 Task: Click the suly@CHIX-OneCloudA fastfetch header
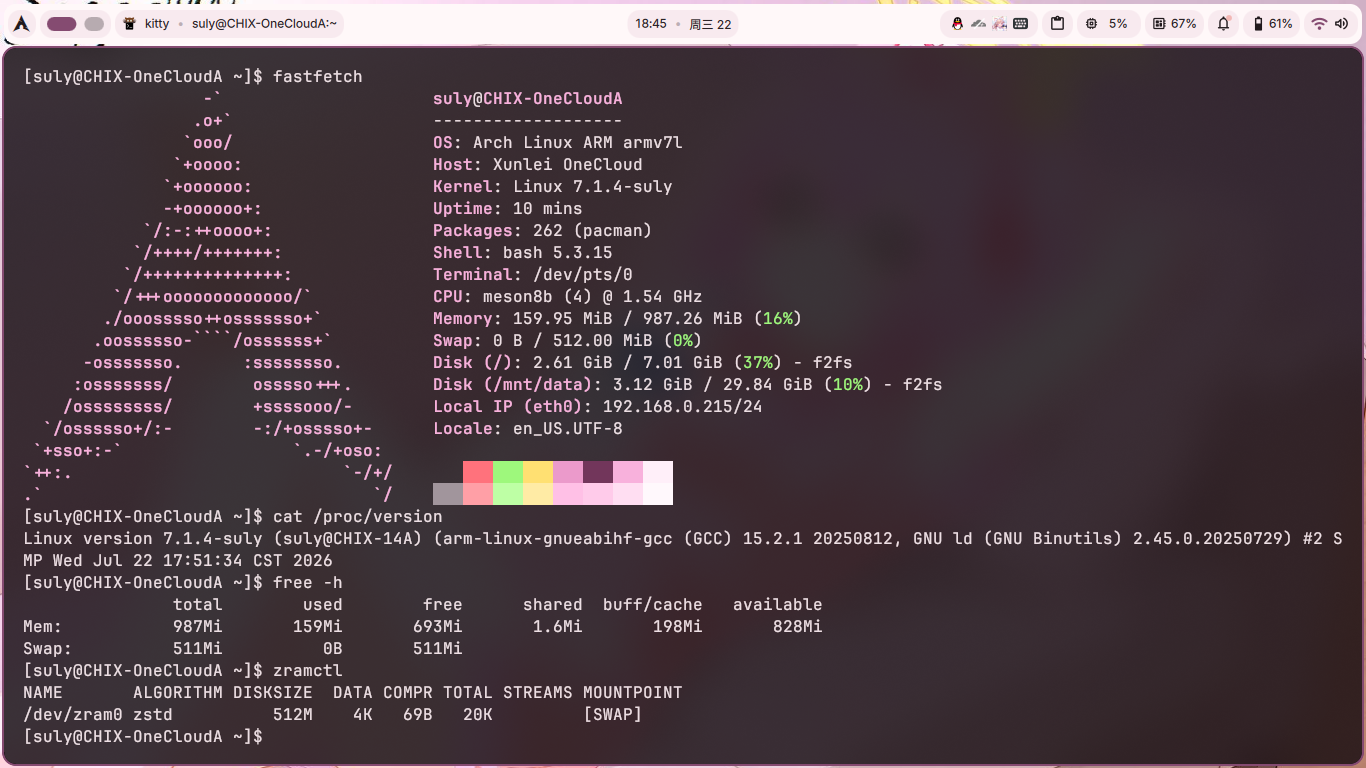[x=528, y=99]
